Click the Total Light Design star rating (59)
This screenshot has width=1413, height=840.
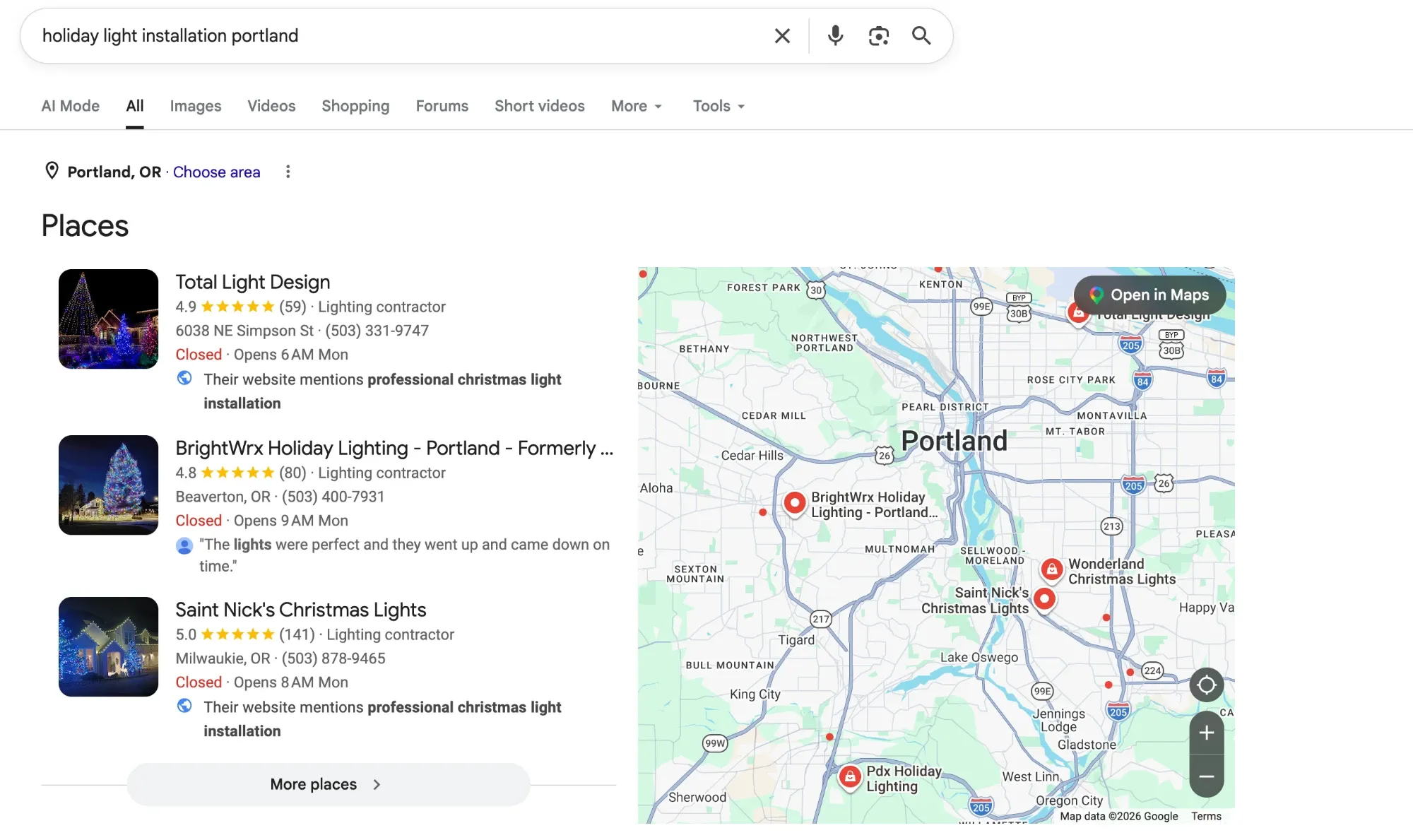click(x=241, y=307)
